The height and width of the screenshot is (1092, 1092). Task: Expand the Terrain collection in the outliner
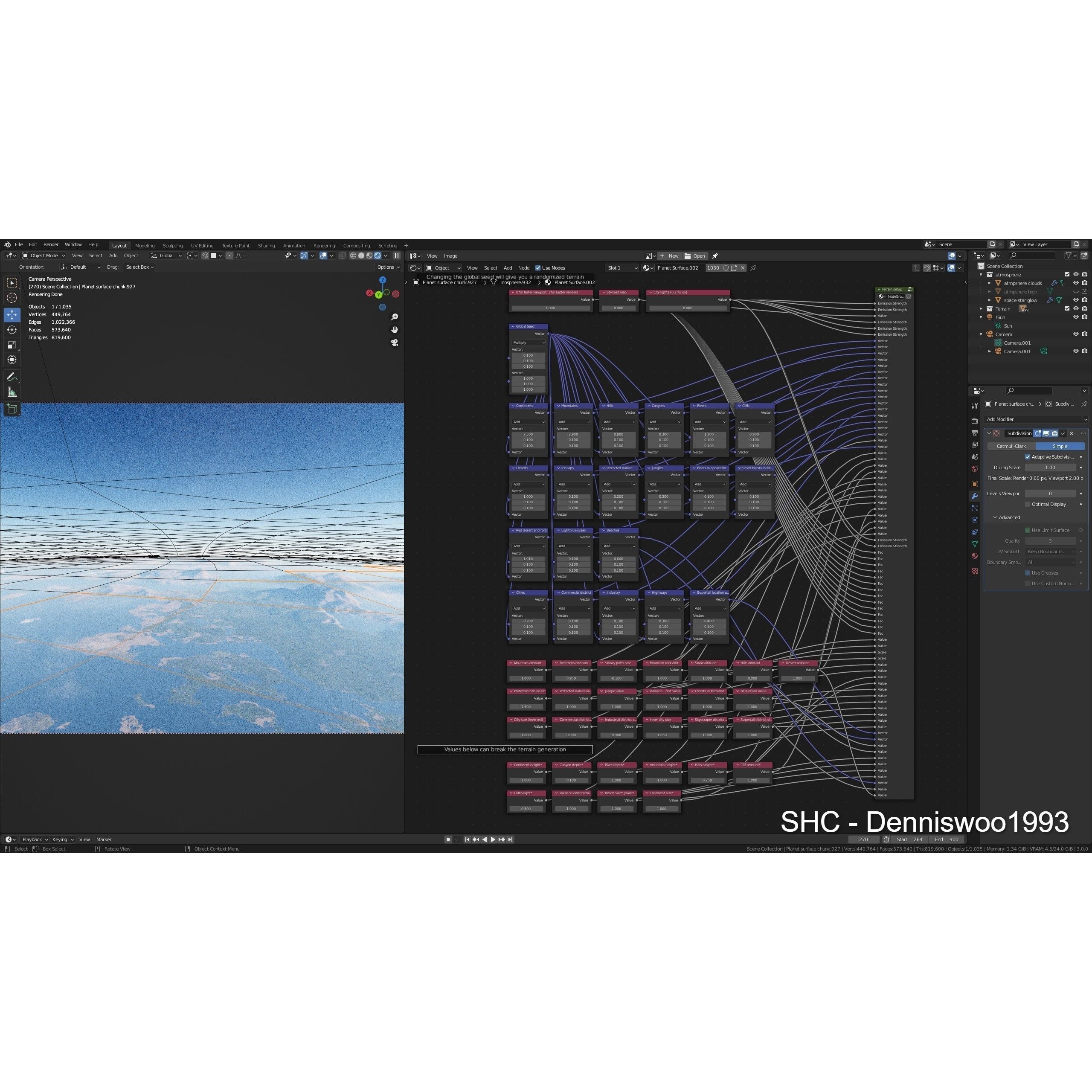coord(981,308)
